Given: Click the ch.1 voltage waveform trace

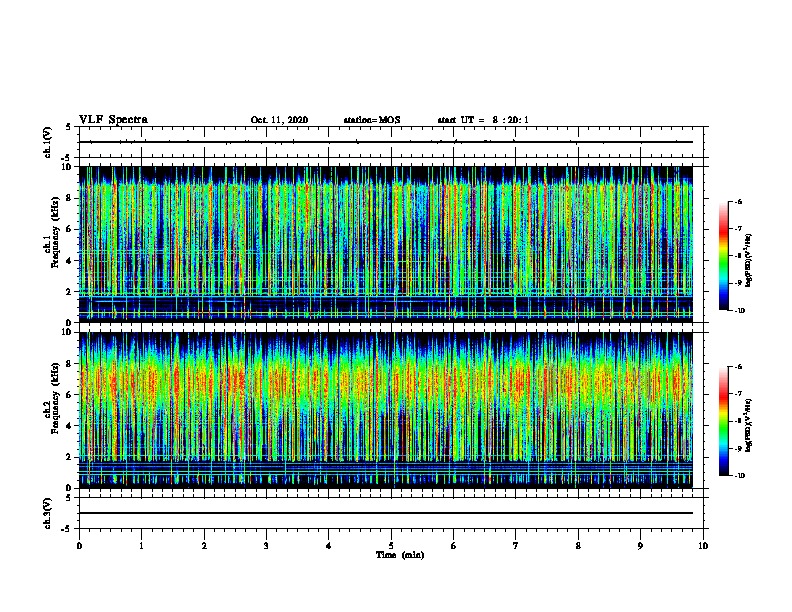Looking at the screenshot, I should point(386,142).
